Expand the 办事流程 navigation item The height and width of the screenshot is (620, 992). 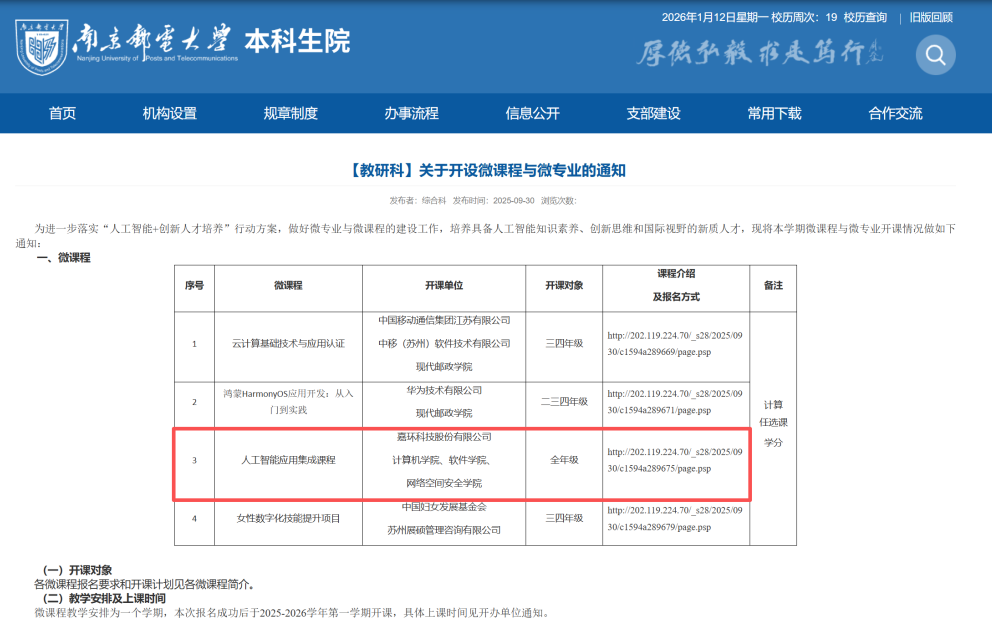[x=411, y=113]
